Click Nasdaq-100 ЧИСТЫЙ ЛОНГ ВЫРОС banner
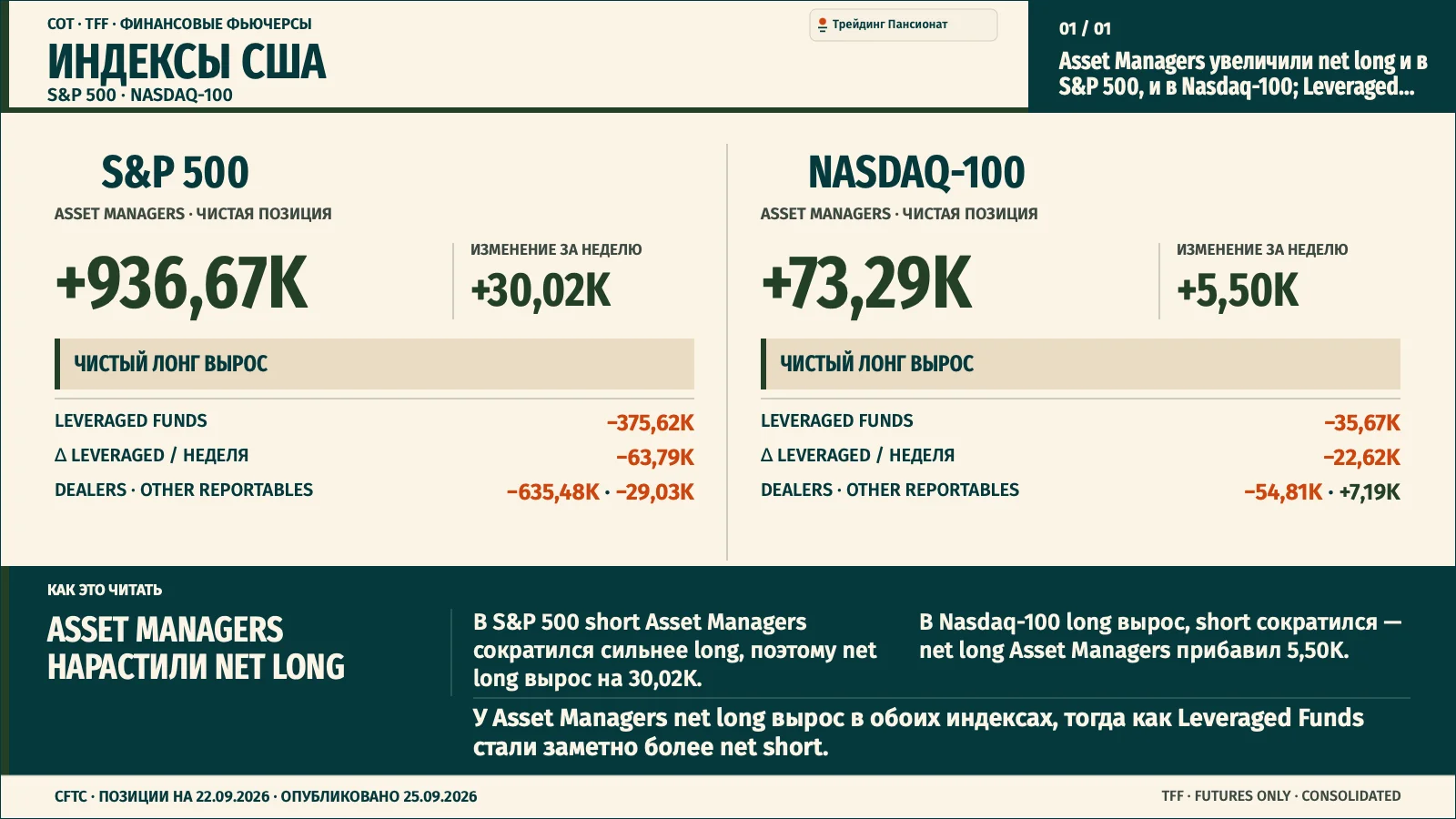This screenshot has height=819, width=1456. pos(1080,364)
